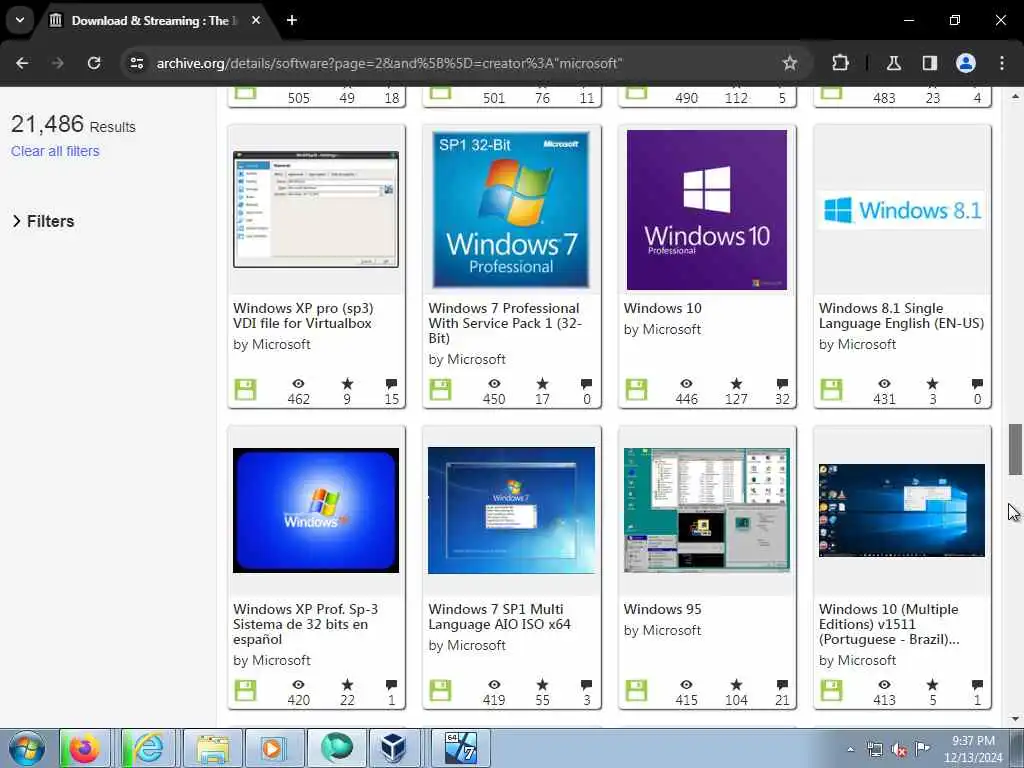Screen dimensions: 1024x768
Task: Open 'Windows 7 SP1 Multi Language AIO' title
Action: pyautogui.click(x=500, y=616)
